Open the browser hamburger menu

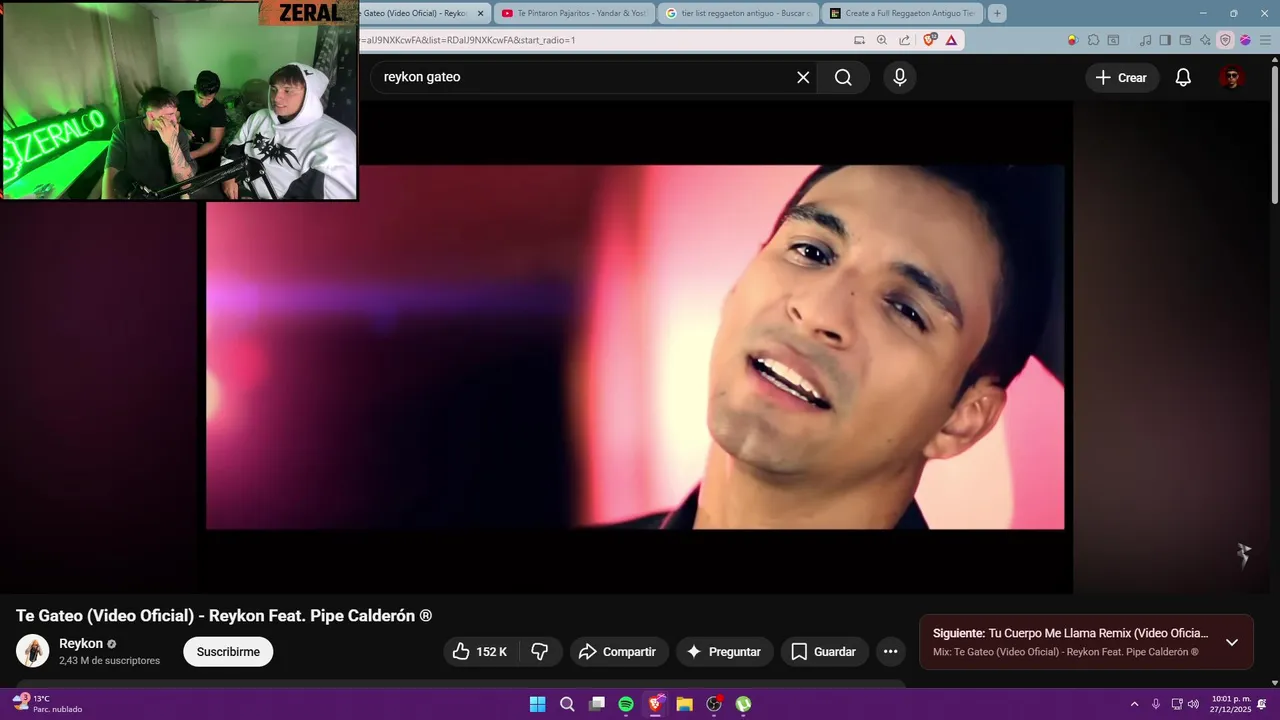[x=1265, y=40]
